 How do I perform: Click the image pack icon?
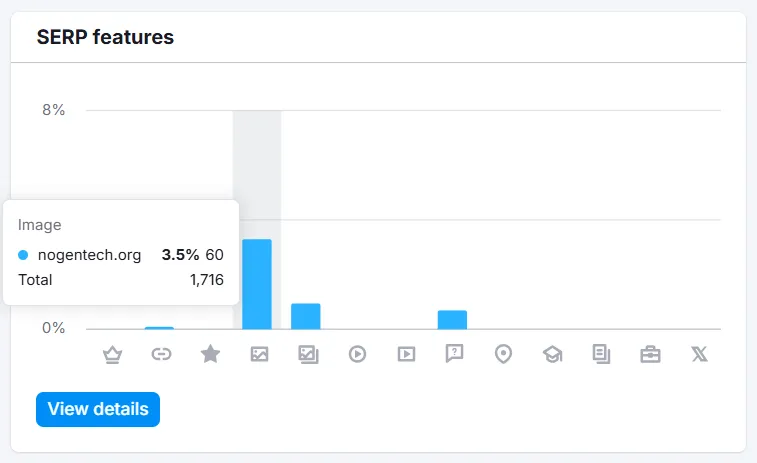(x=308, y=354)
